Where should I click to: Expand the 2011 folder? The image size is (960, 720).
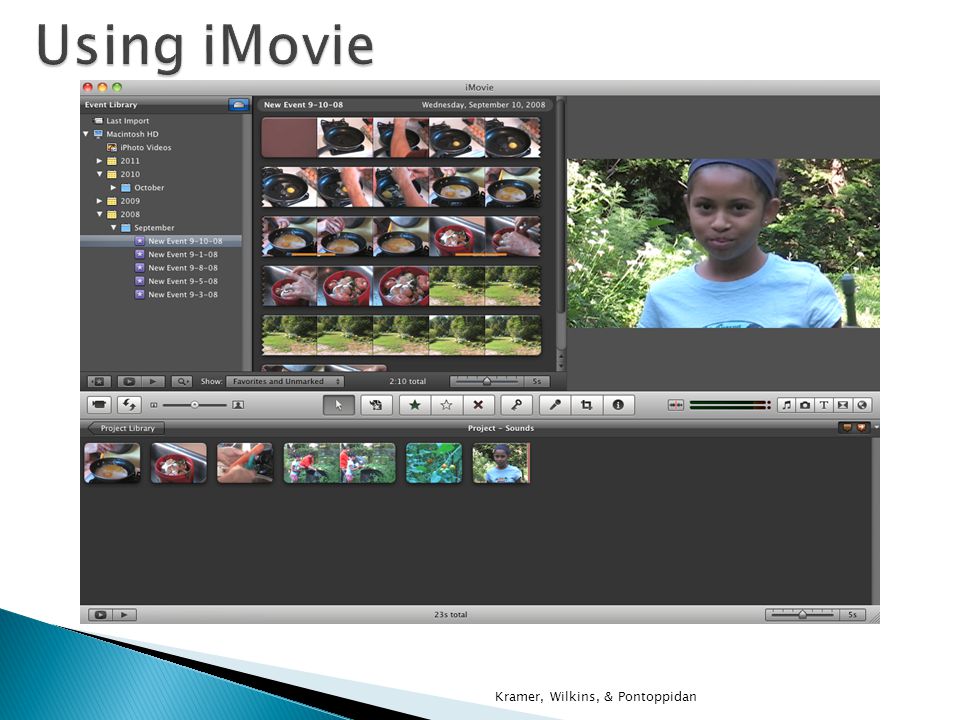99,161
